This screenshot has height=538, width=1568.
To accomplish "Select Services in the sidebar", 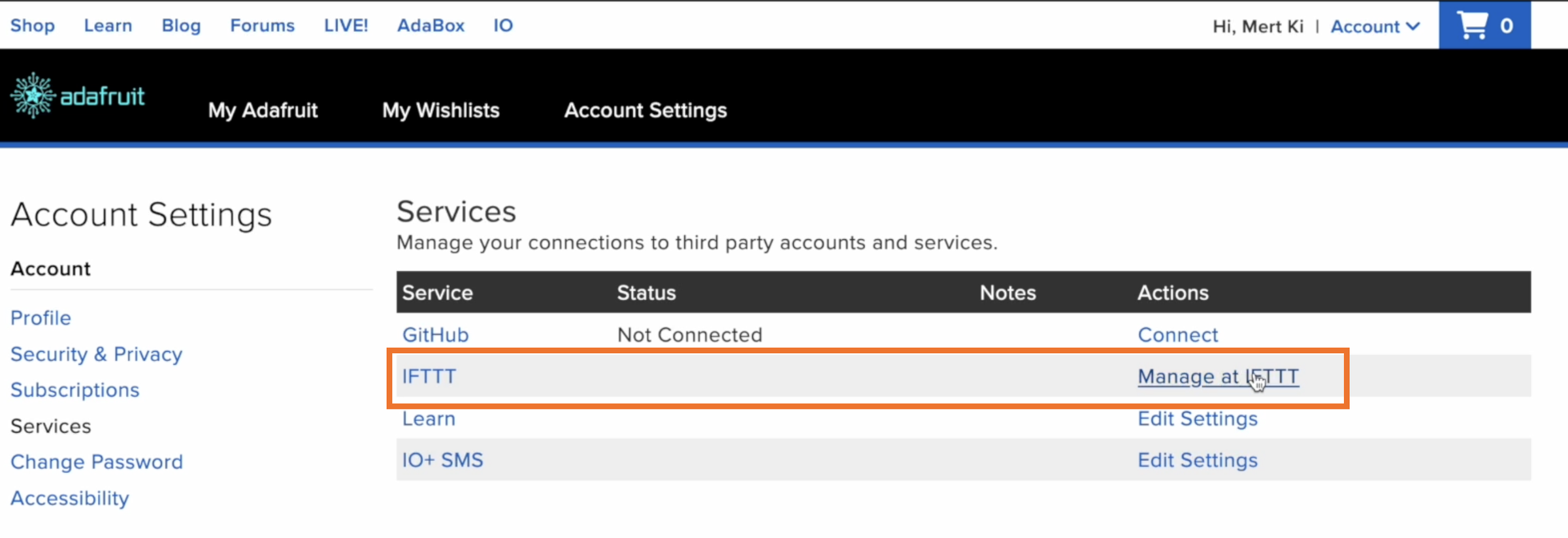I will [x=51, y=426].
